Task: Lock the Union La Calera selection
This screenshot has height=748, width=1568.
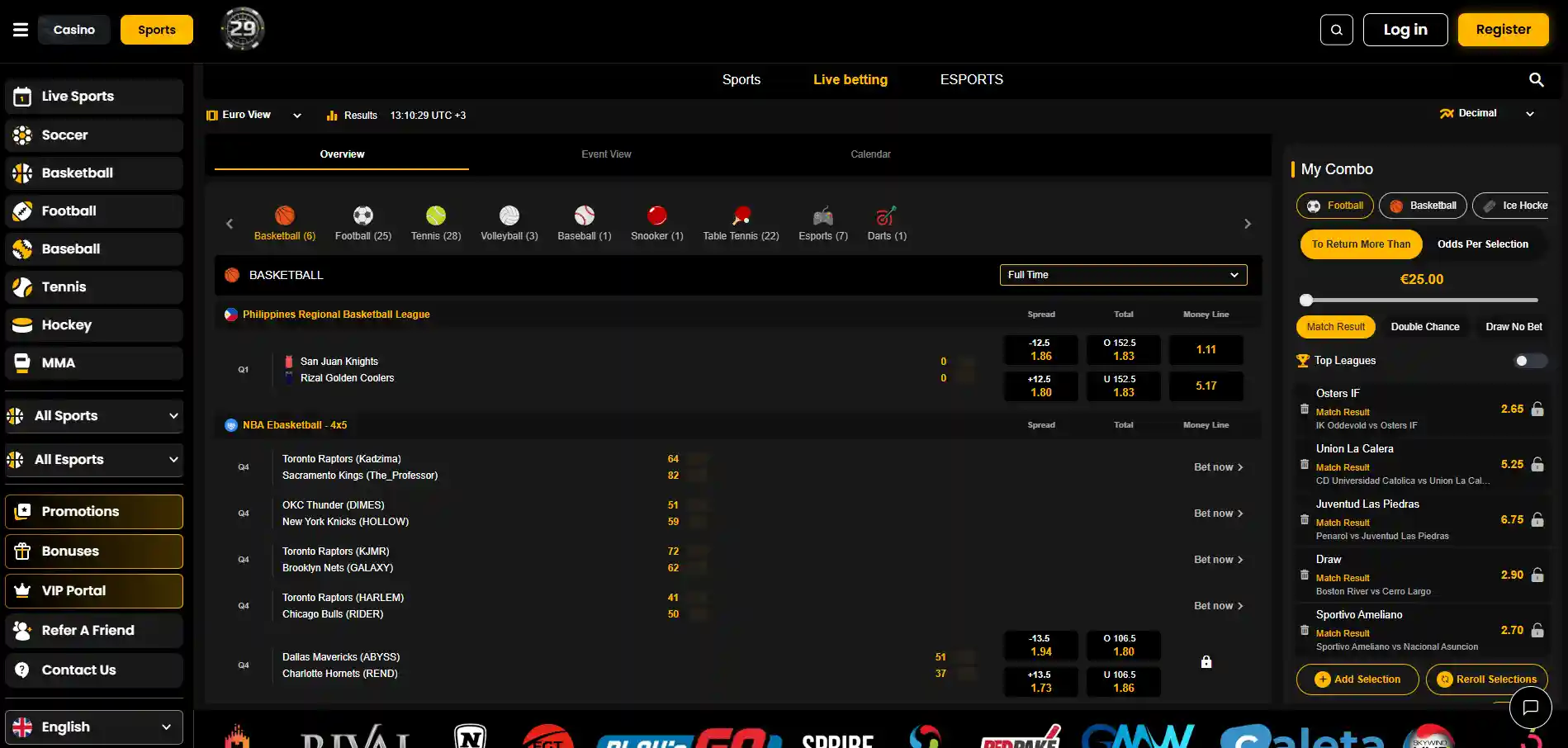Action: [x=1537, y=464]
